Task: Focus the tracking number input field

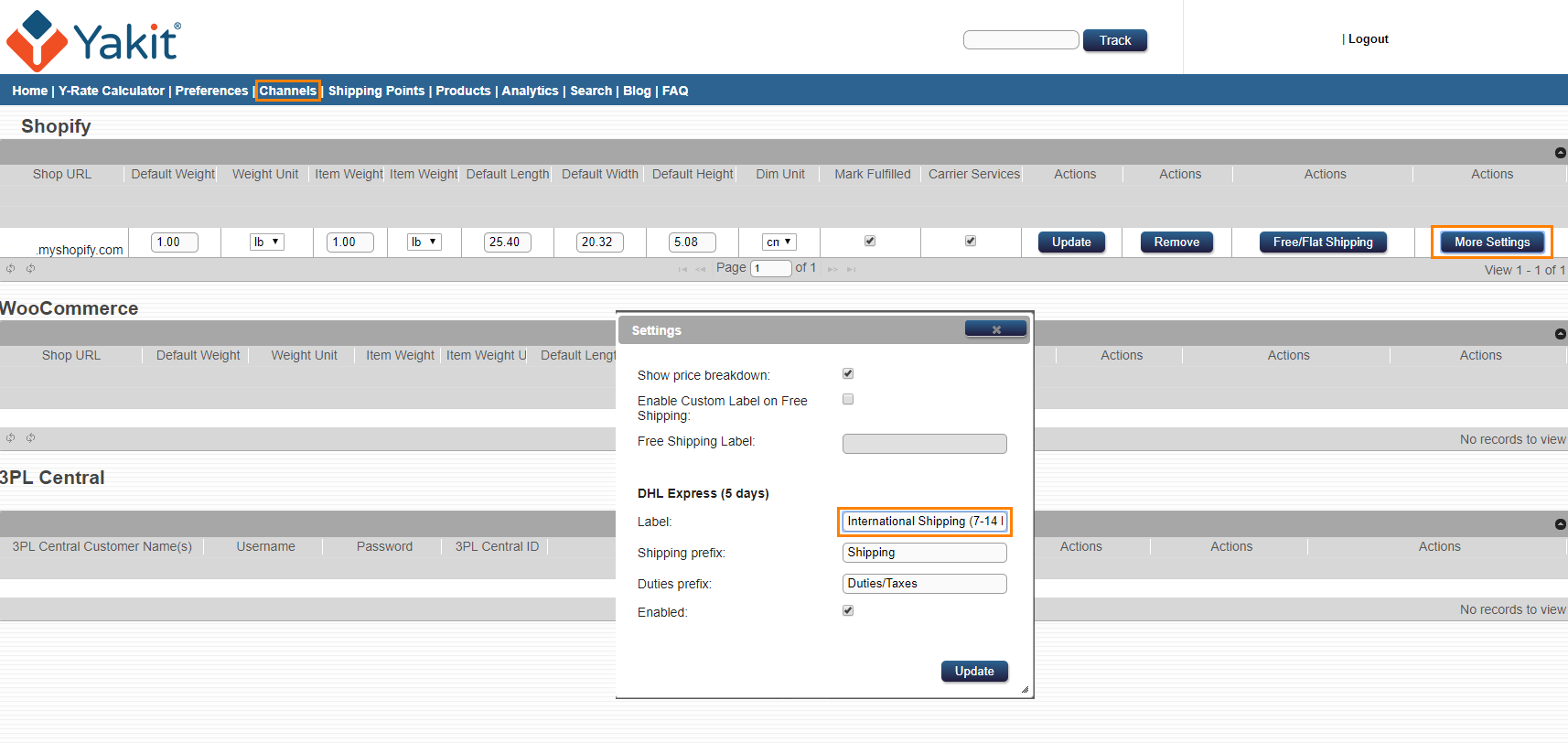Action: (1021, 39)
